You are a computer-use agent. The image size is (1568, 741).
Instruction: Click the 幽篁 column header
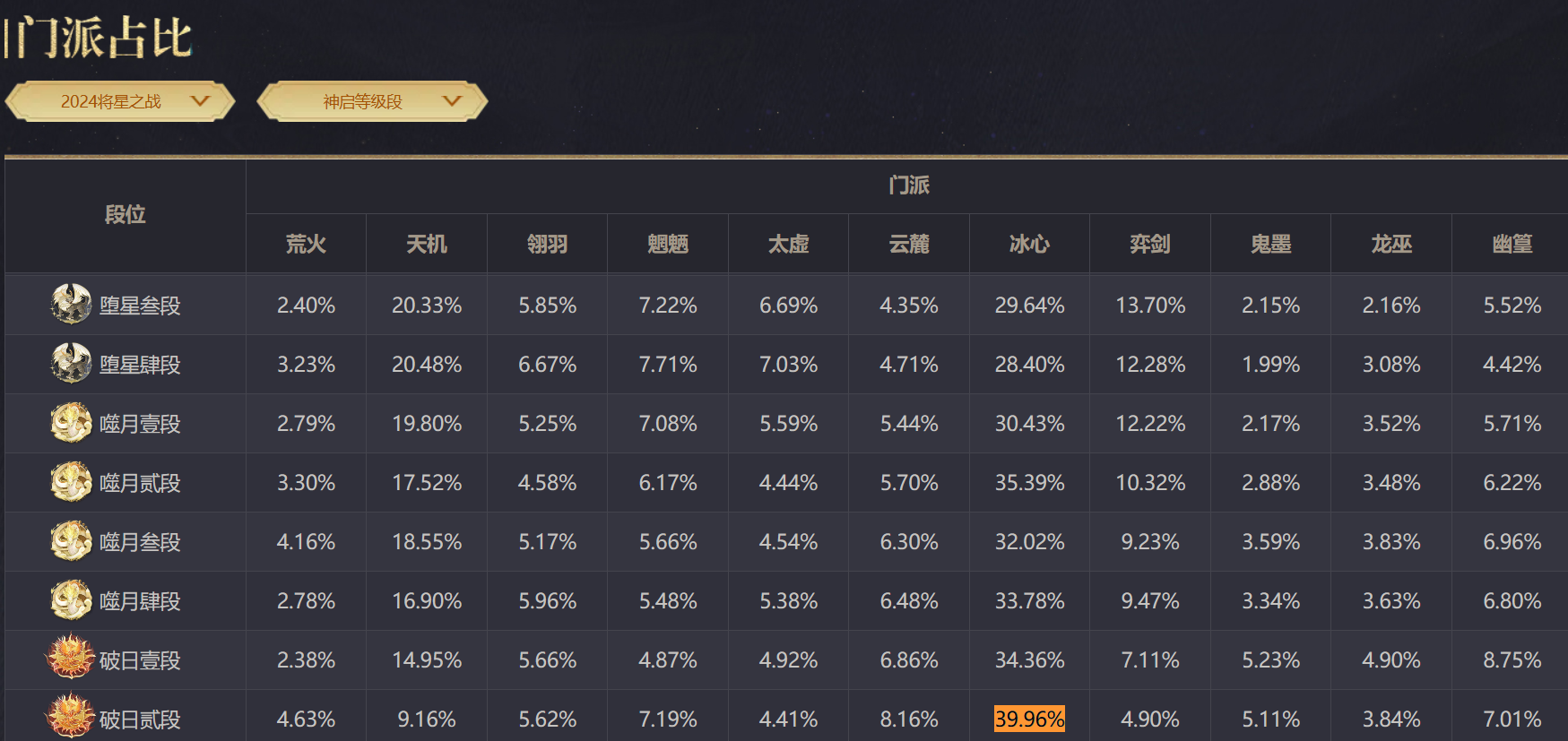point(1512,244)
